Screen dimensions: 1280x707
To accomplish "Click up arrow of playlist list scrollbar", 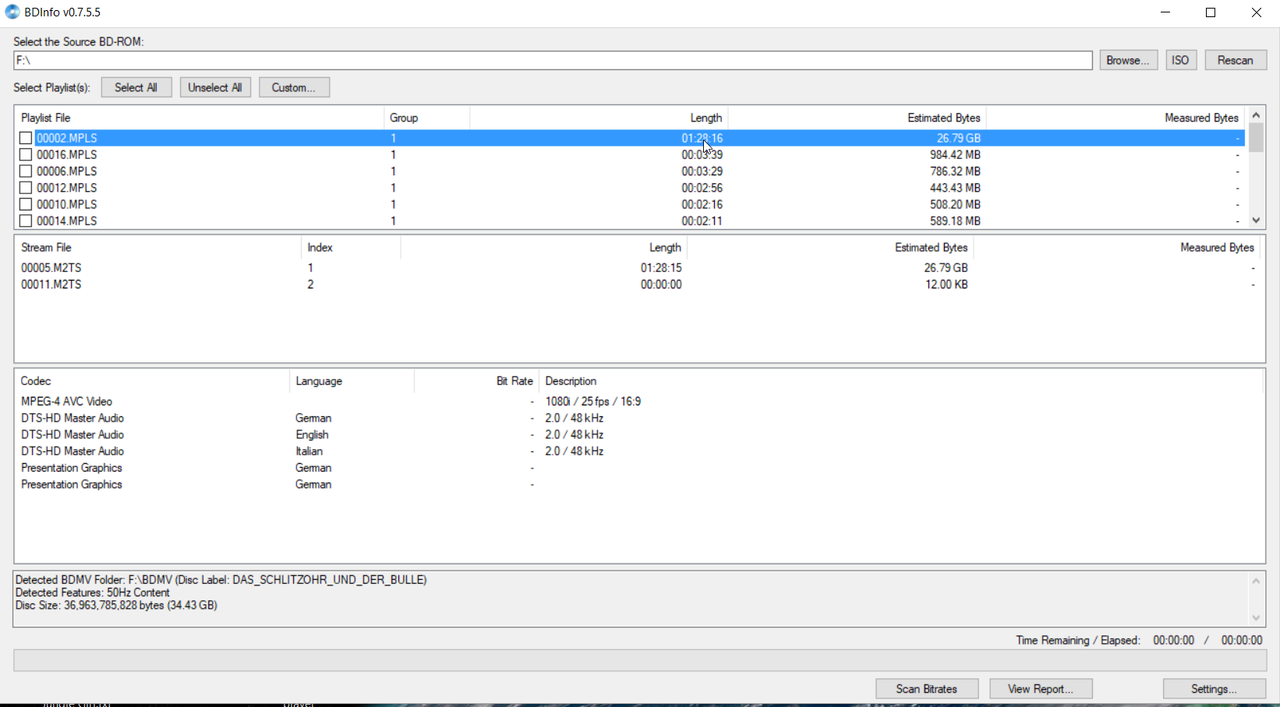I will (x=1256, y=115).
